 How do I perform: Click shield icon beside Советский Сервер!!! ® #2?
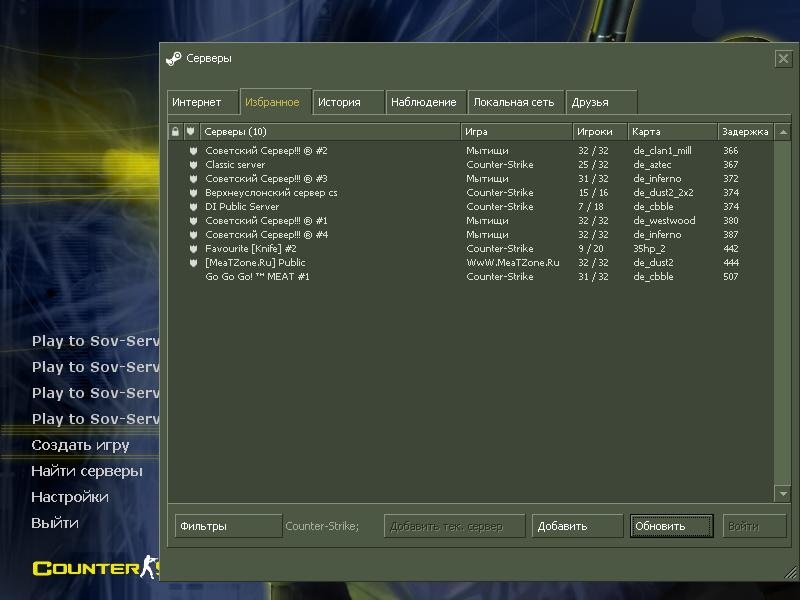pos(193,151)
